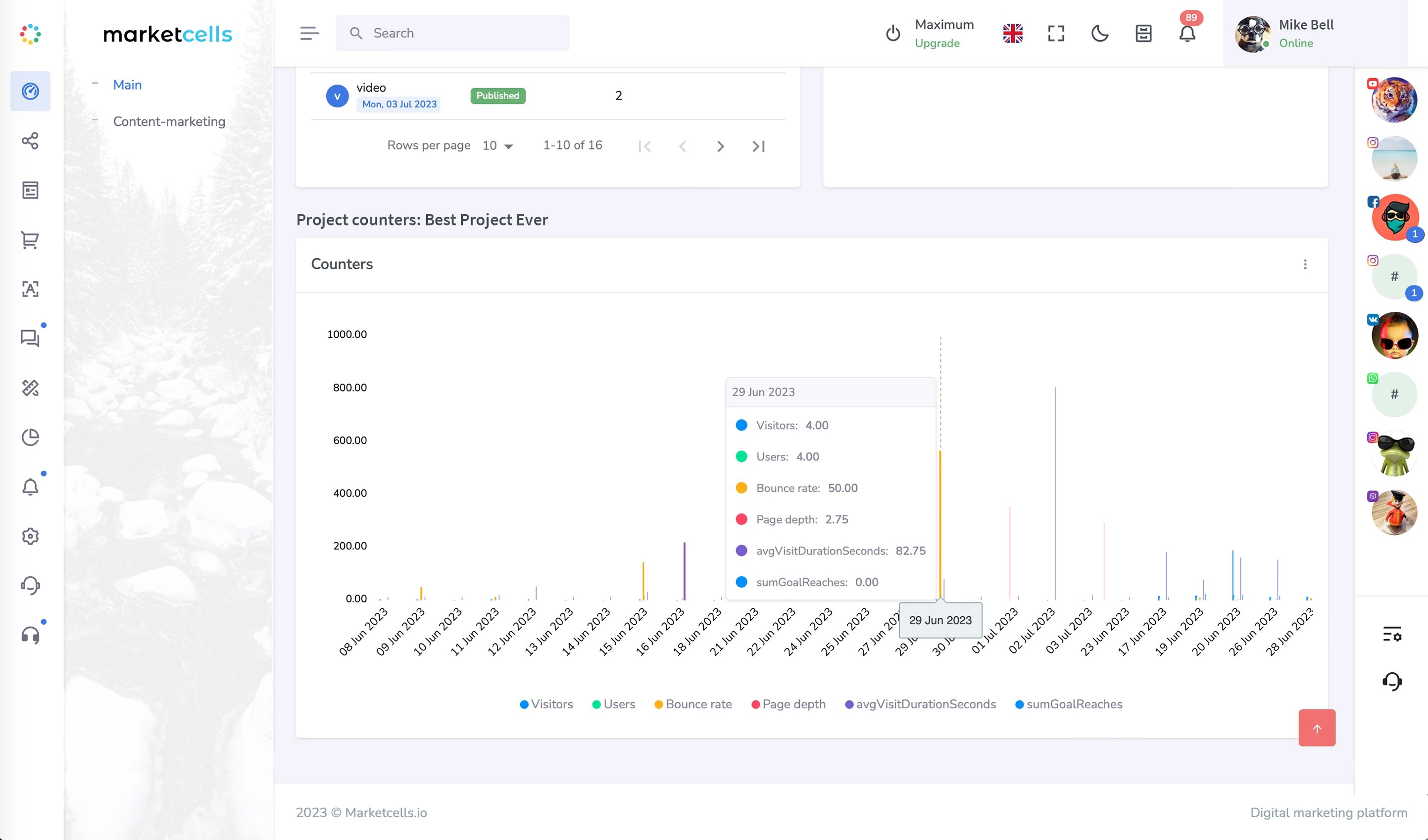Toggle Visitors series in chart legend
This screenshot has height=840, width=1428.
tap(546, 704)
